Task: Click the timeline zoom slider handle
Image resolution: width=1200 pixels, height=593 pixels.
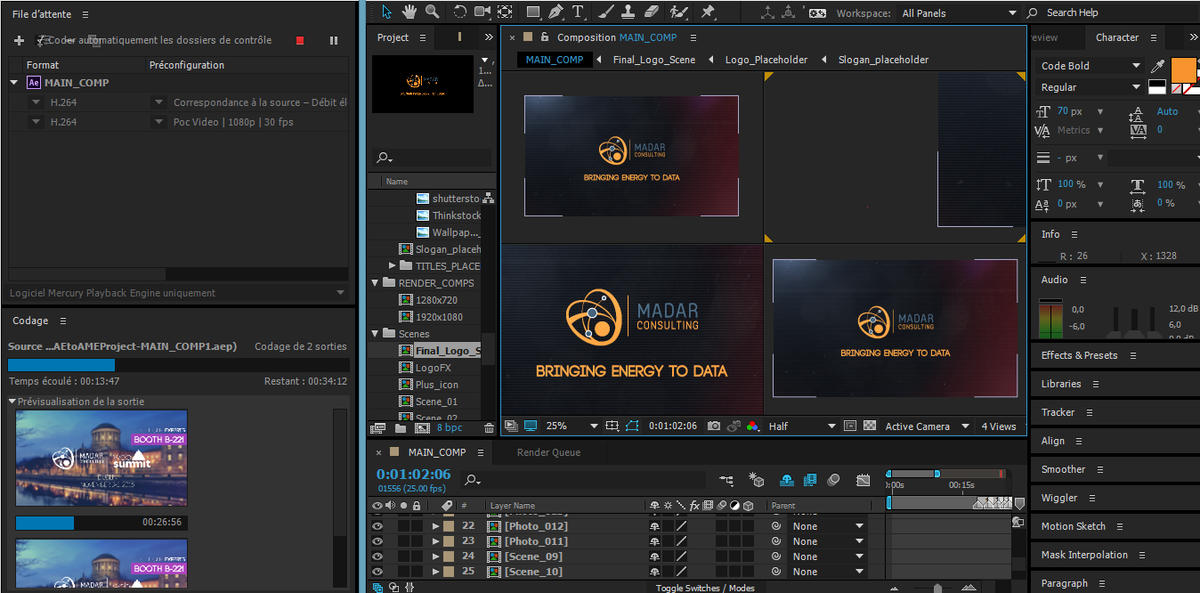Action: tap(937, 588)
